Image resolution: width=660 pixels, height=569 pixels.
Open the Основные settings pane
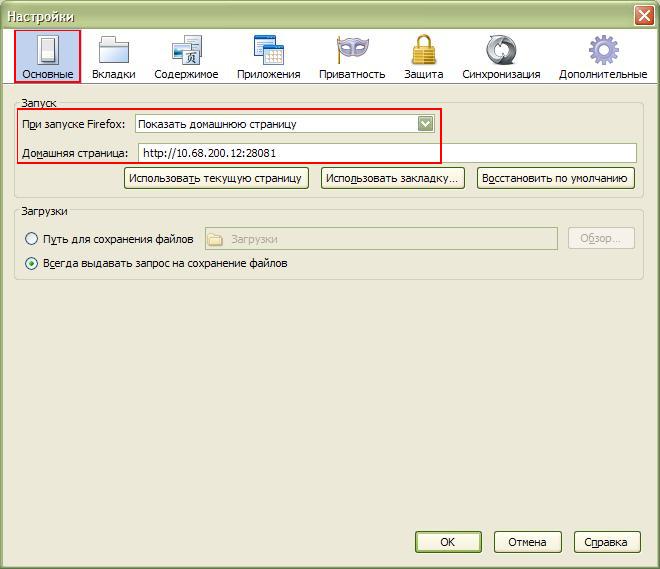coord(48,56)
